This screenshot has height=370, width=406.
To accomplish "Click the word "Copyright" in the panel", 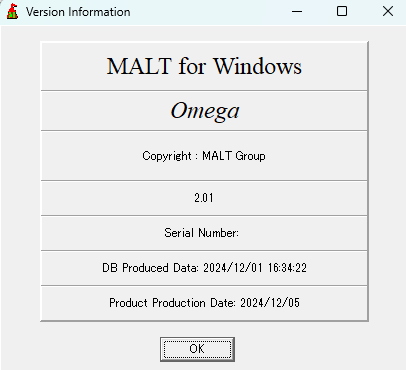I will (167, 156).
